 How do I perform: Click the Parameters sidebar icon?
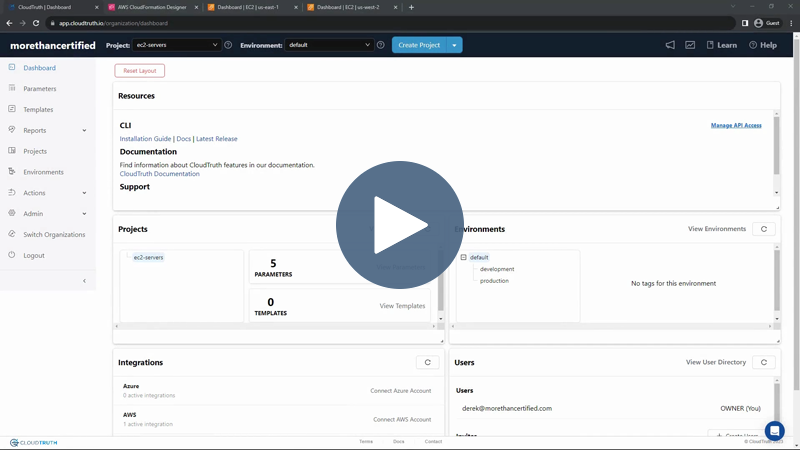12,88
